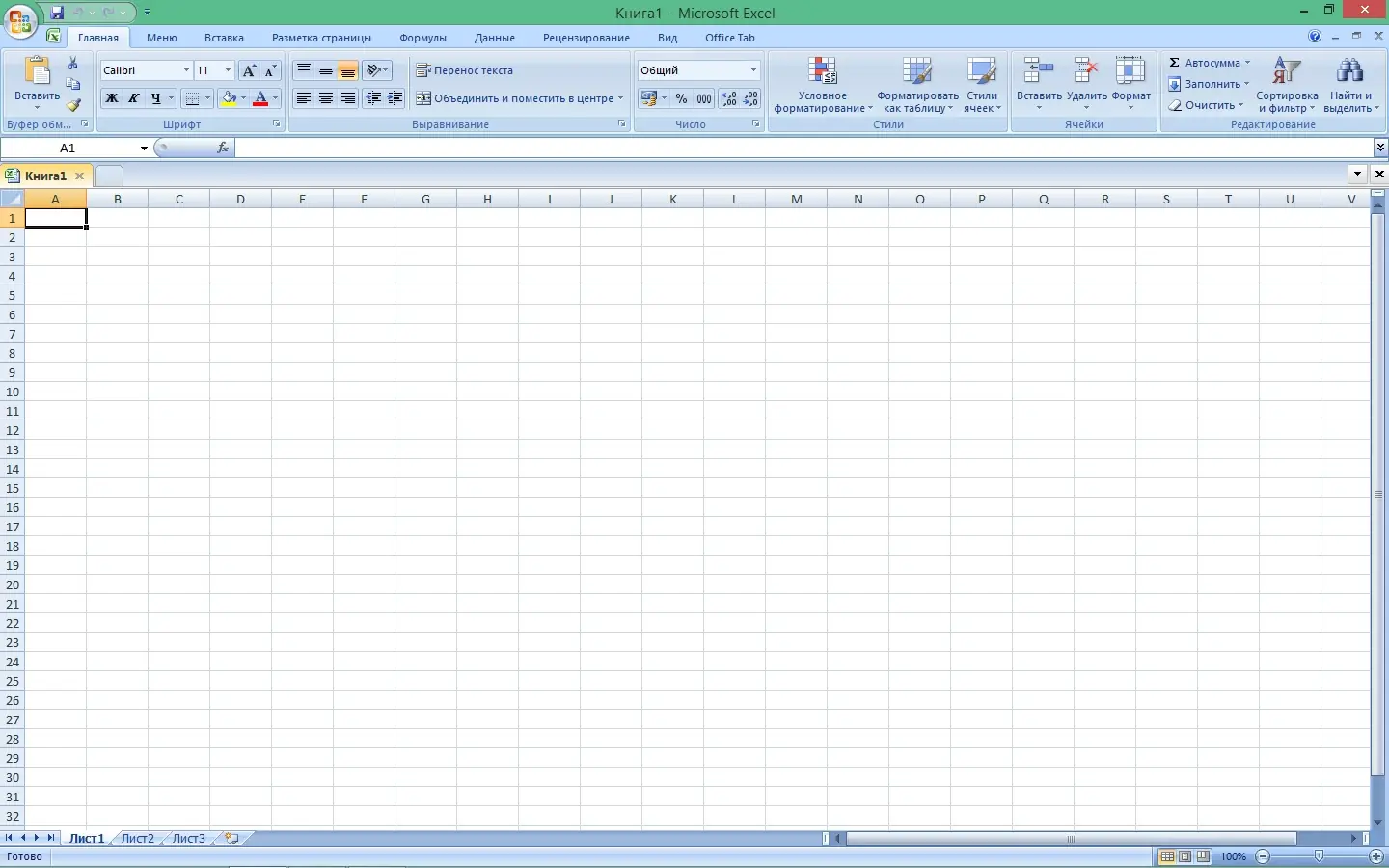Insert a new worksheet tab icon
Image resolution: width=1389 pixels, height=868 pixels.
231,838
